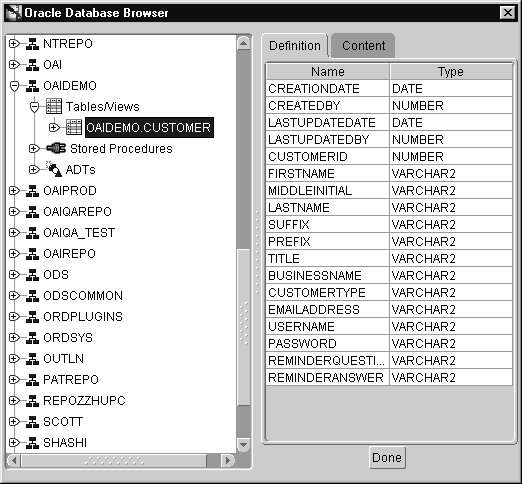
Task: Click the tree's scroll down arrow
Action: 244,444
